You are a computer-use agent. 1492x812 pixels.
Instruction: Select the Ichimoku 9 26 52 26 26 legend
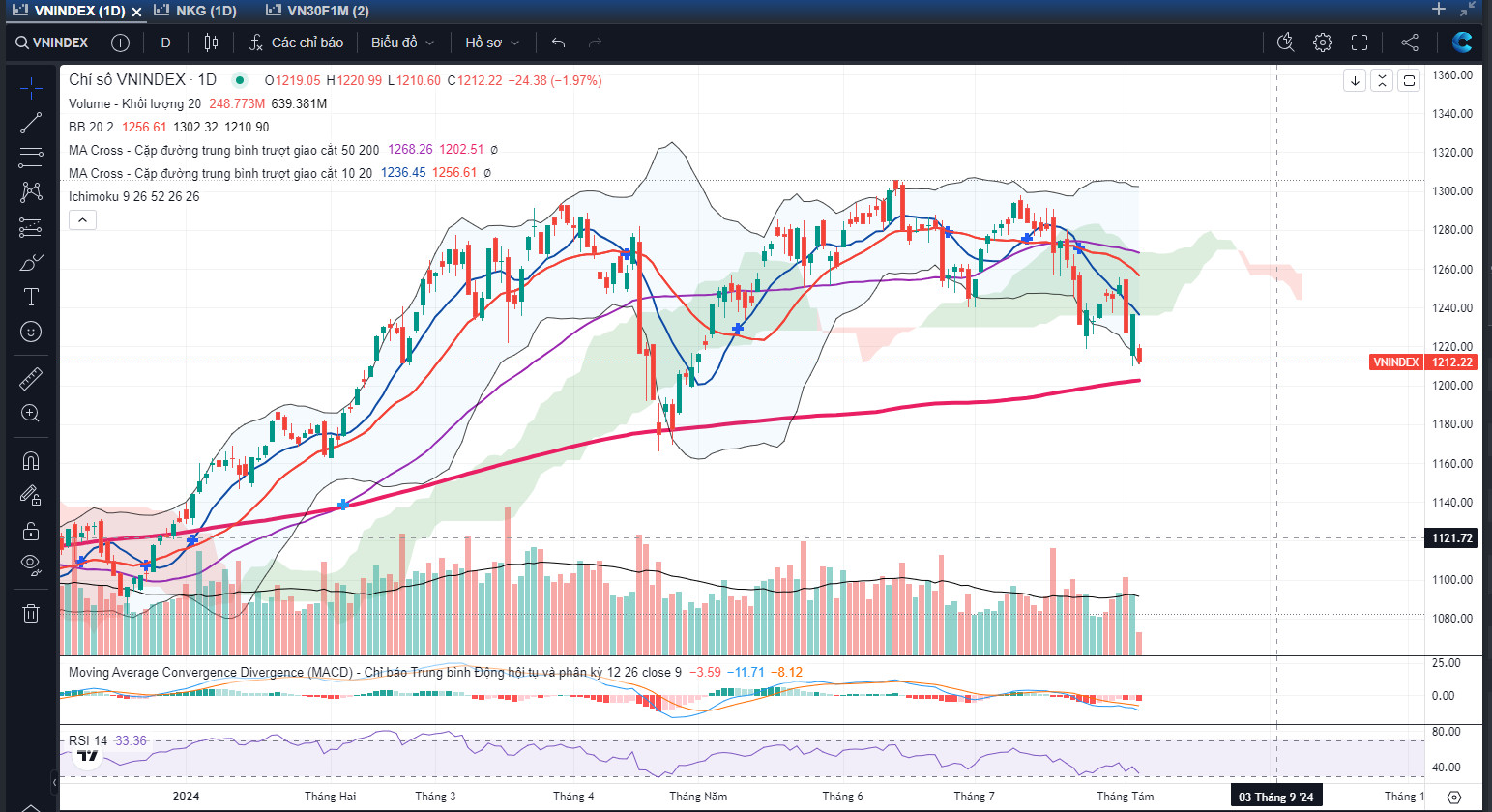[134, 196]
